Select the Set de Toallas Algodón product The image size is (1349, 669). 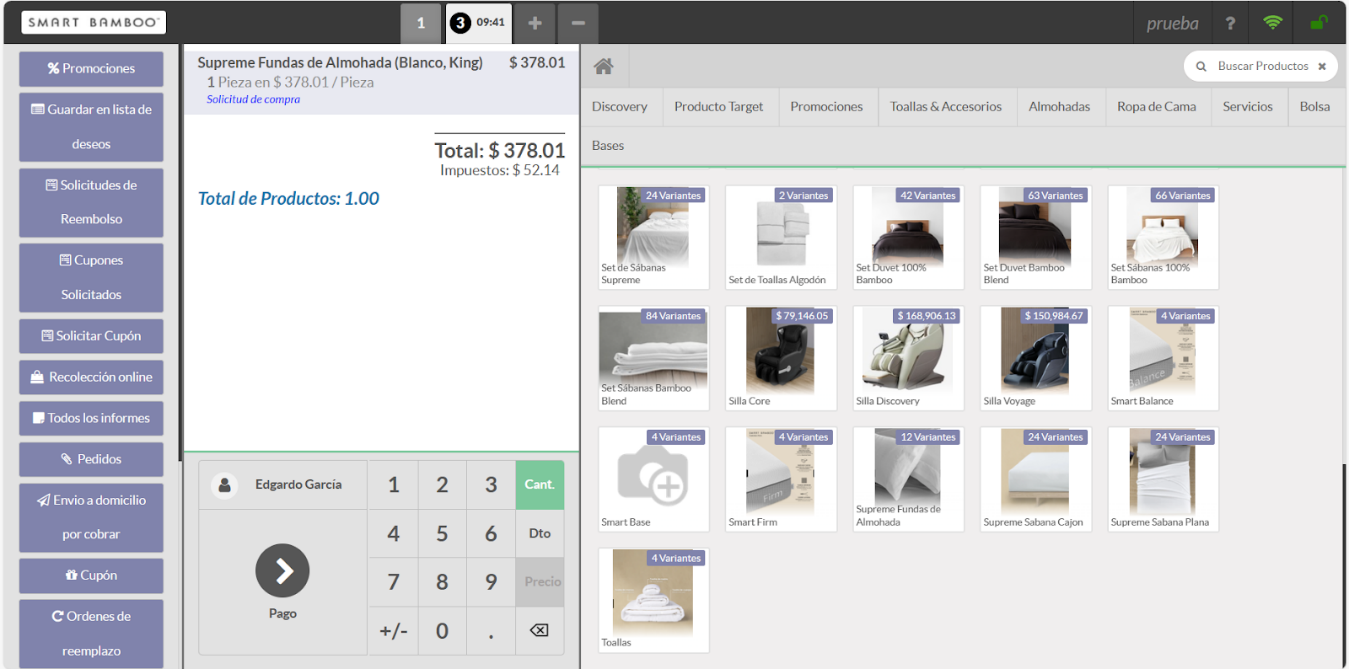point(781,237)
